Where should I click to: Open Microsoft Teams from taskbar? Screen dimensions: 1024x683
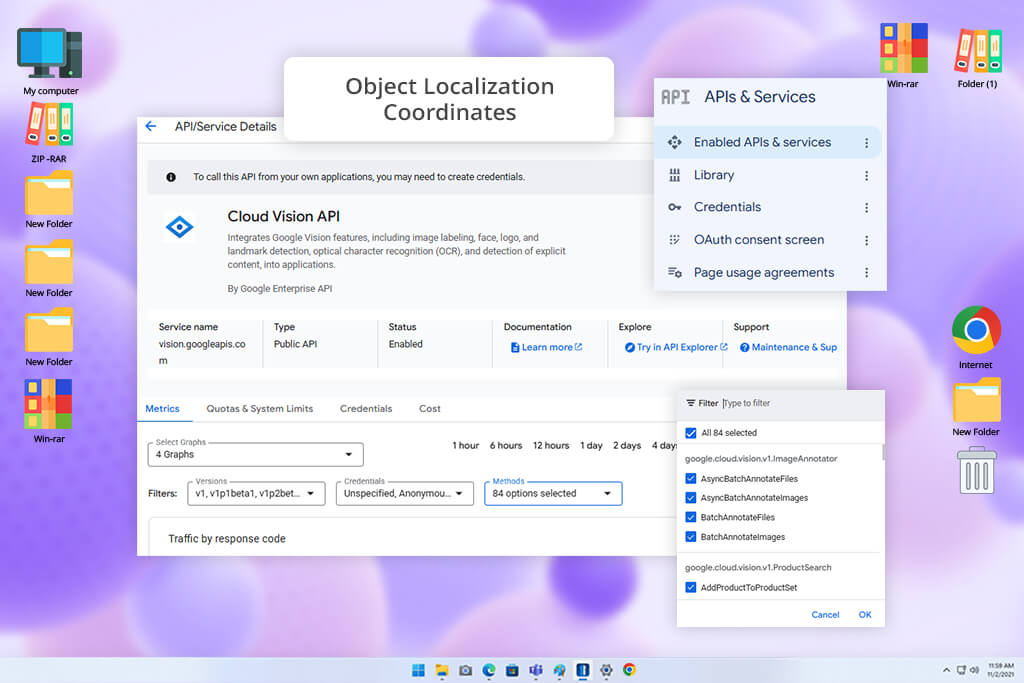click(x=536, y=670)
